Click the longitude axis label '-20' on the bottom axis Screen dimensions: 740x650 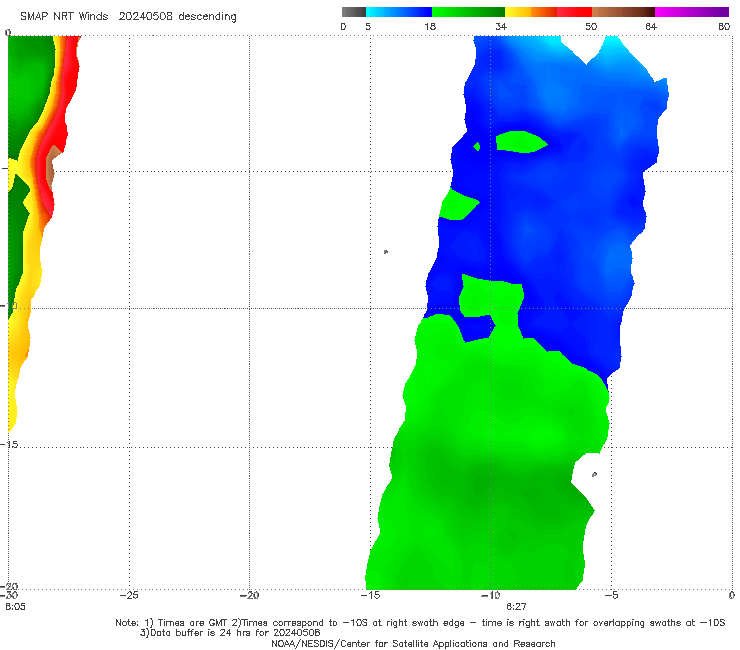[249, 595]
